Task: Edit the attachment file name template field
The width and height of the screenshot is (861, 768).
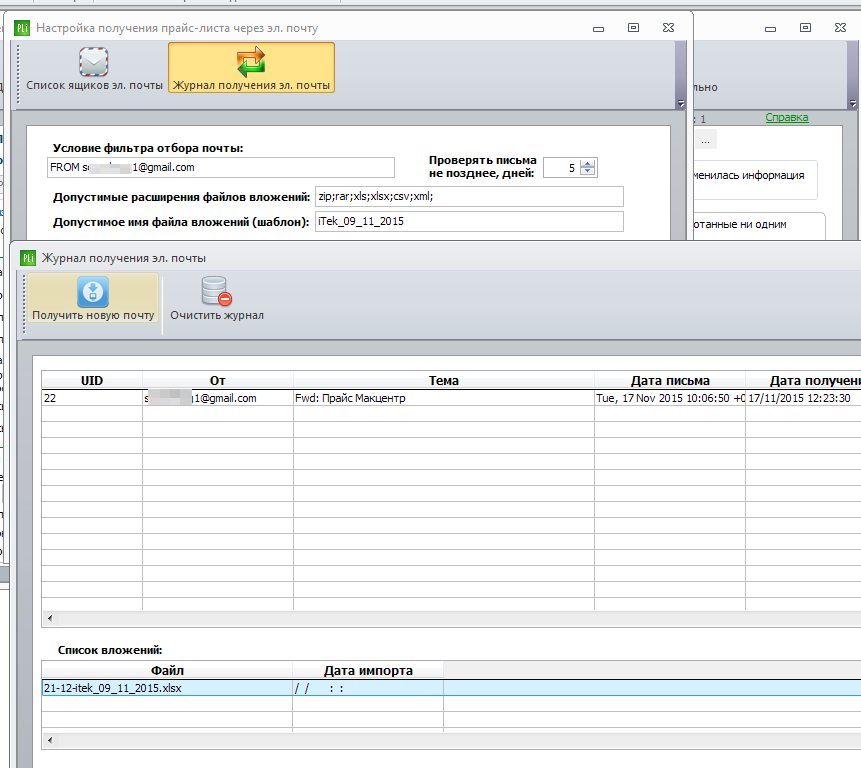Action: tap(469, 222)
